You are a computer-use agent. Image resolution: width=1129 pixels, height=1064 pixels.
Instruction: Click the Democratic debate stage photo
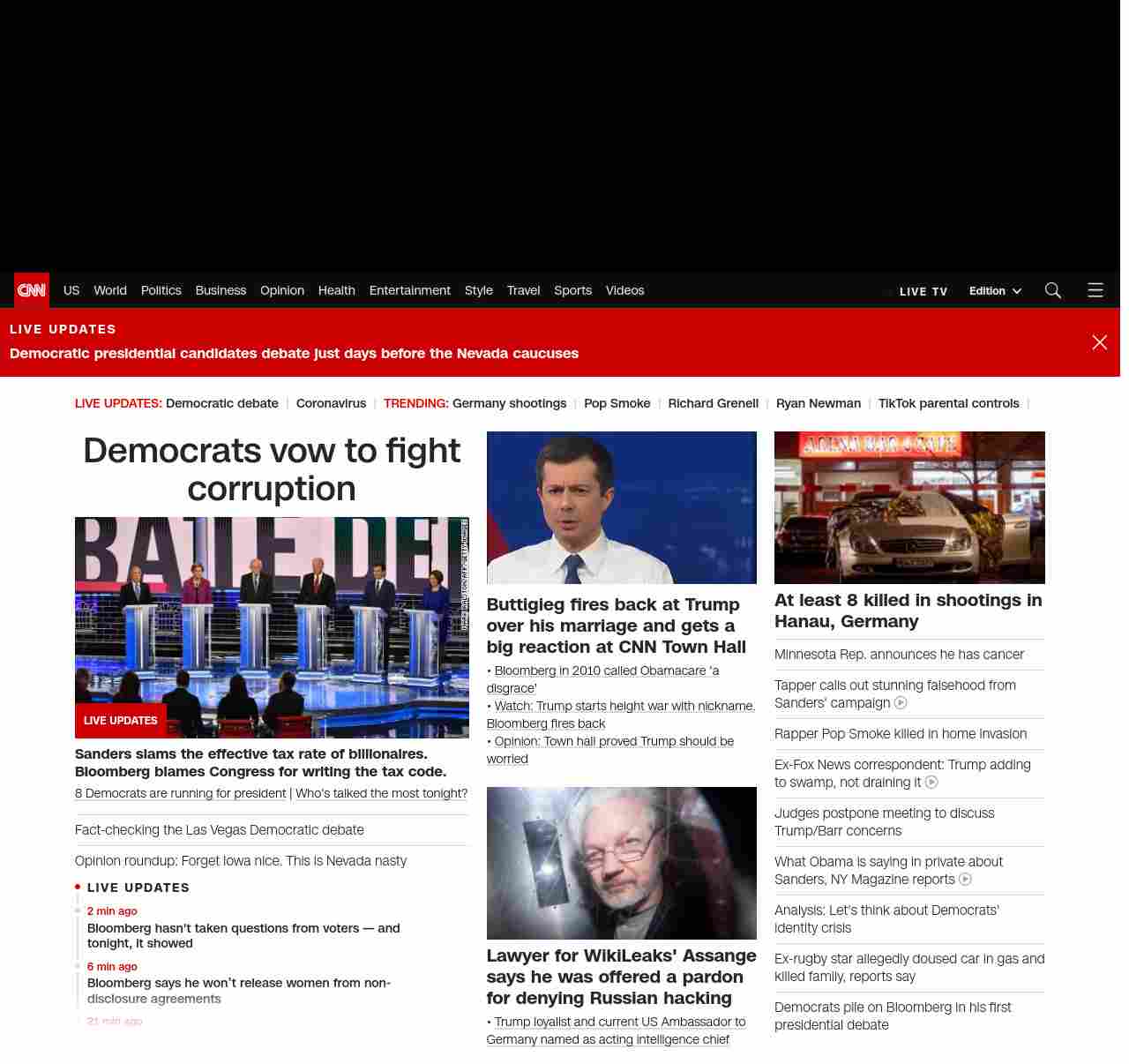(272, 627)
